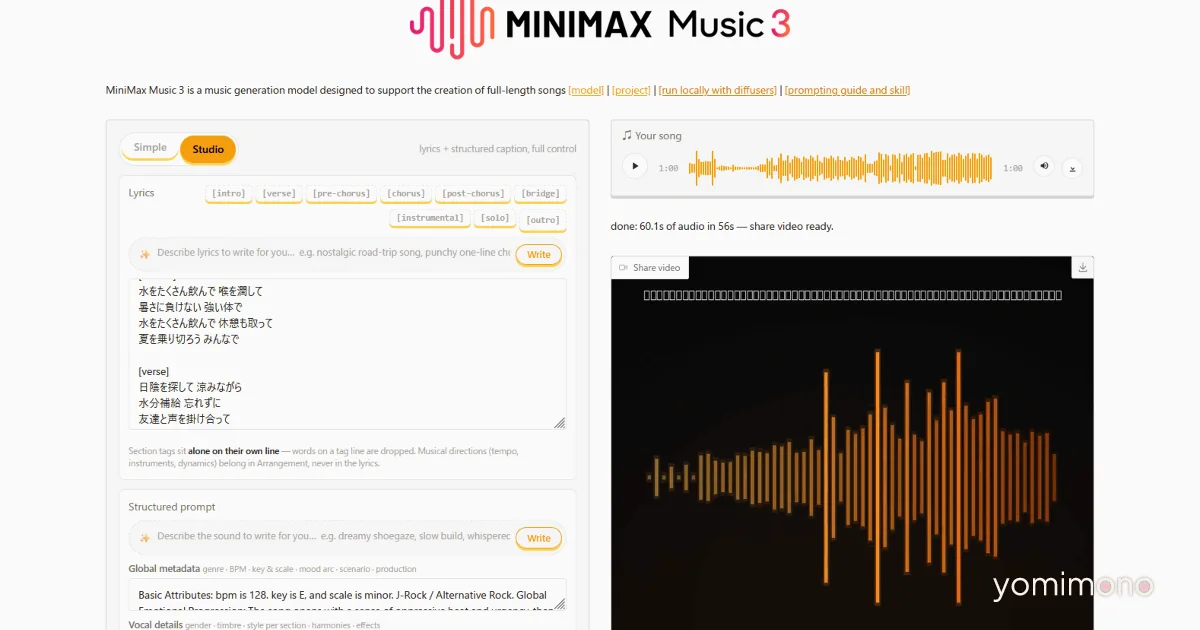Insert the [bridge] section tag
The height and width of the screenshot is (630, 1200).
(540, 193)
